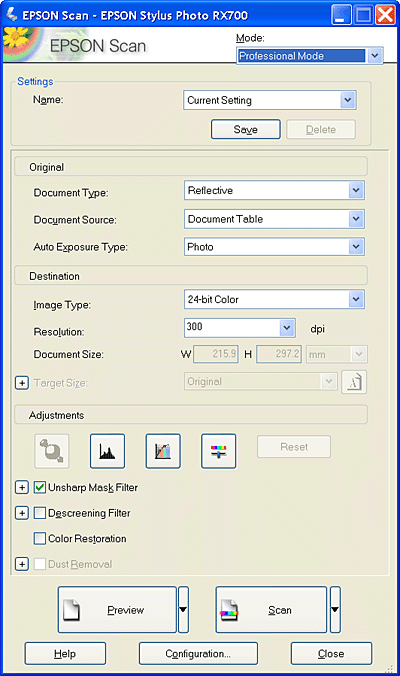Open the Image Adjustment sliders icon
The image size is (400, 676).
(x=219, y=451)
